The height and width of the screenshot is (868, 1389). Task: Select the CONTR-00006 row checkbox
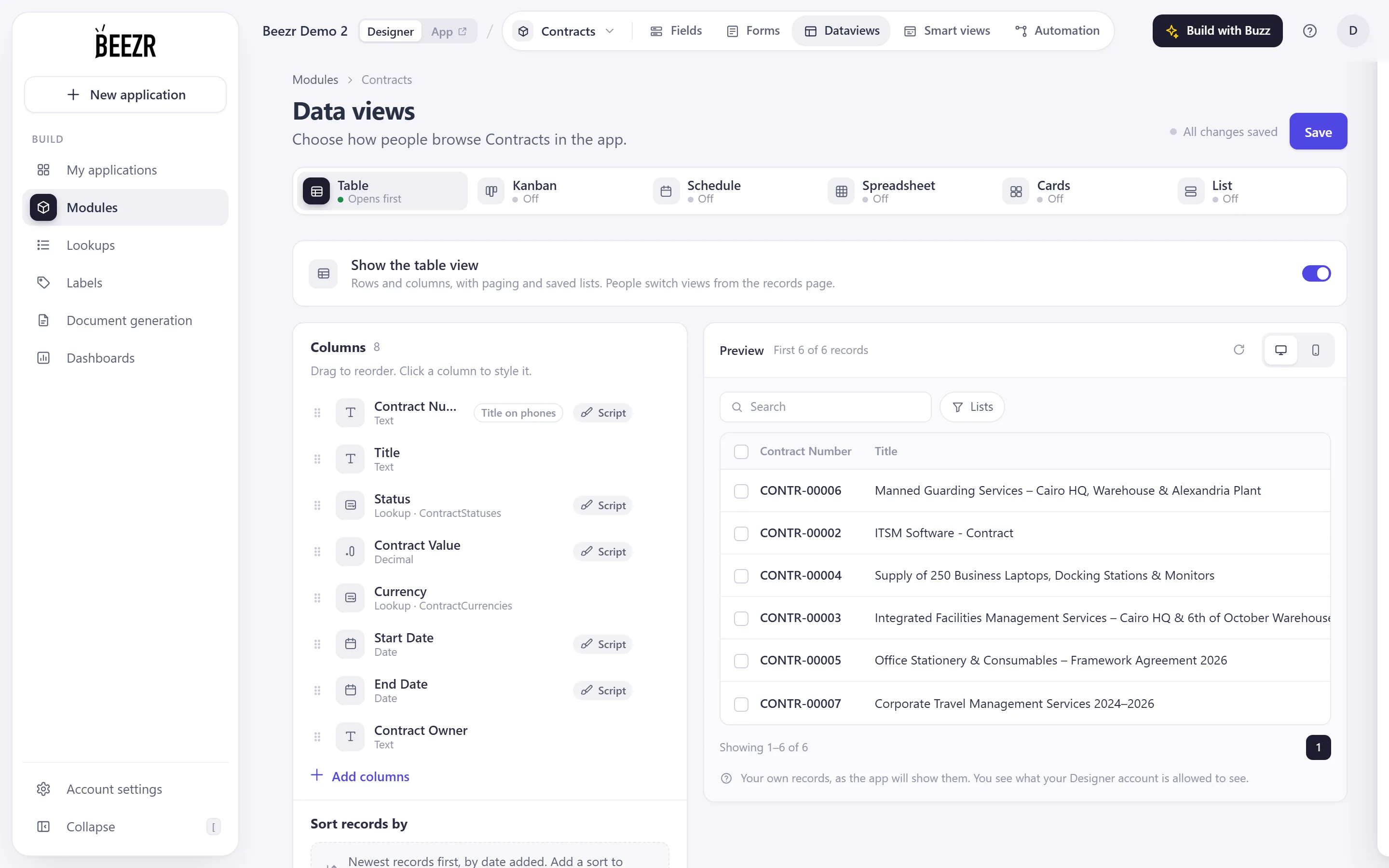(x=741, y=491)
